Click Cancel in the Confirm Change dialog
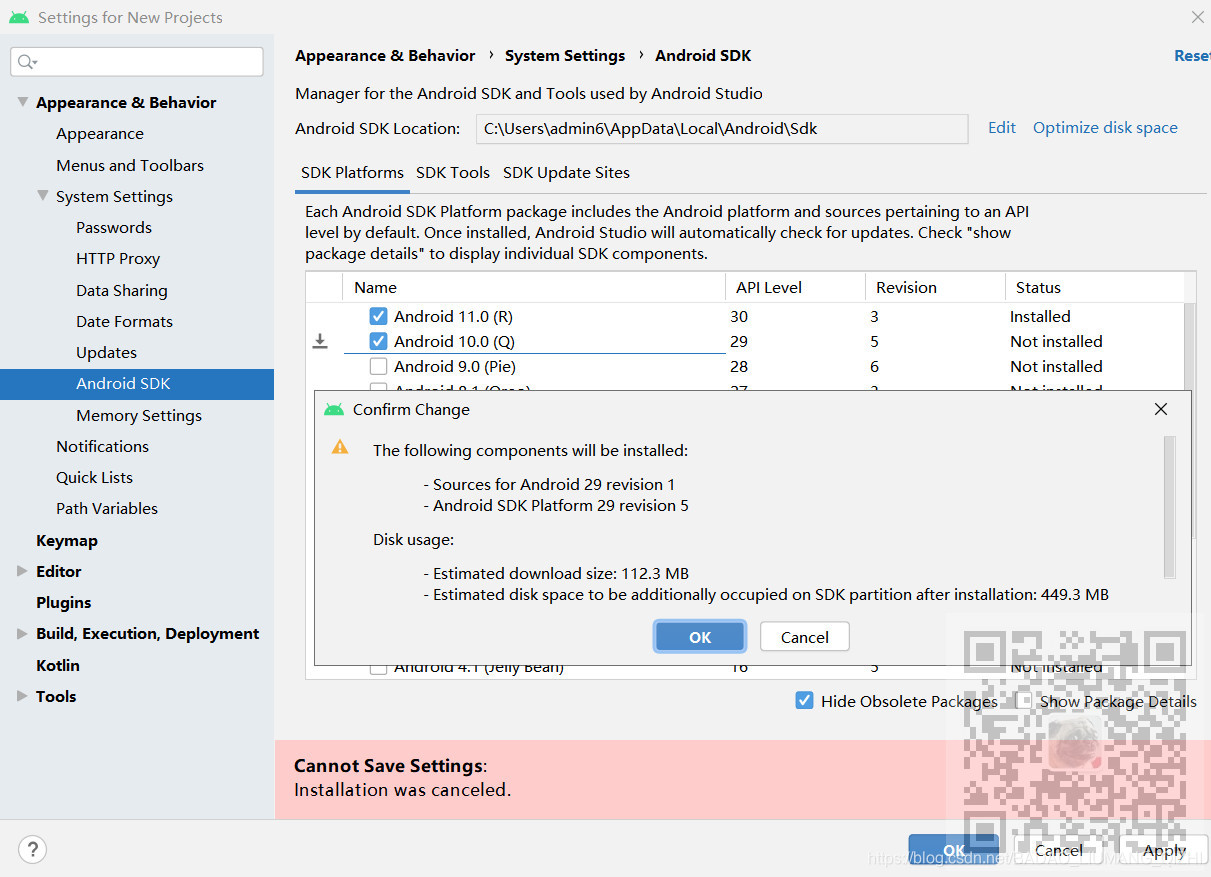This screenshot has height=877, width=1211. tap(805, 637)
